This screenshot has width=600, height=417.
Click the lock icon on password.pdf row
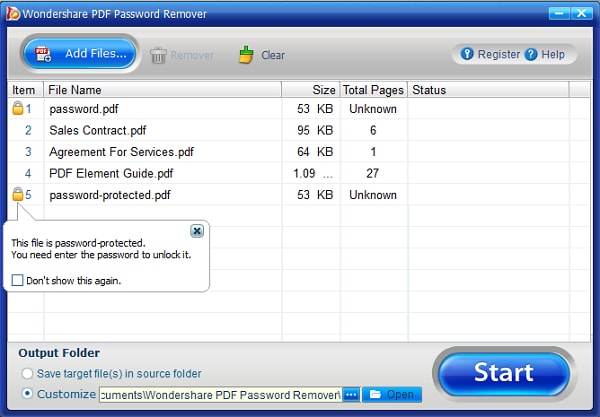tap(18, 108)
